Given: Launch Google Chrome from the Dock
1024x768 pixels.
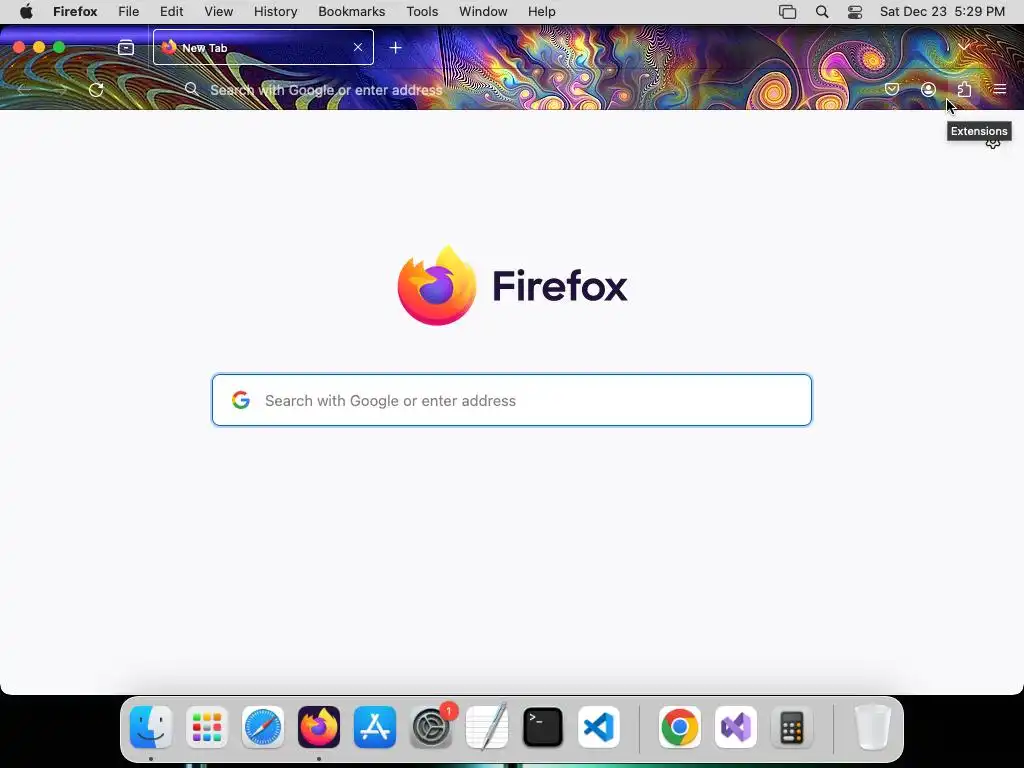Looking at the screenshot, I should 679,727.
